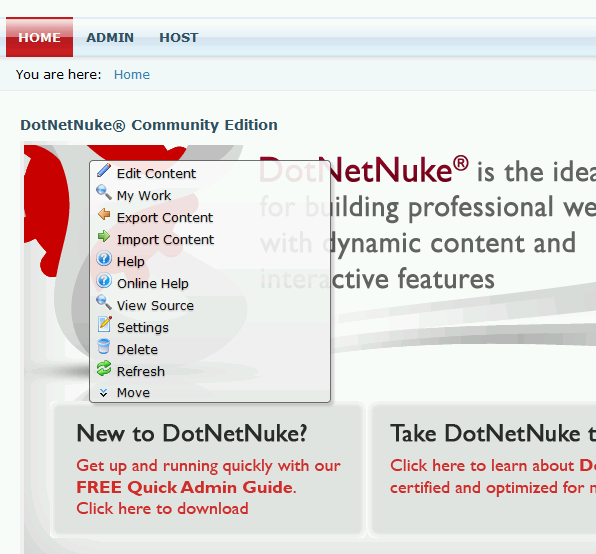Expand the Move submenu chevron
The height and width of the screenshot is (554, 596).
pyautogui.click(x=103, y=393)
